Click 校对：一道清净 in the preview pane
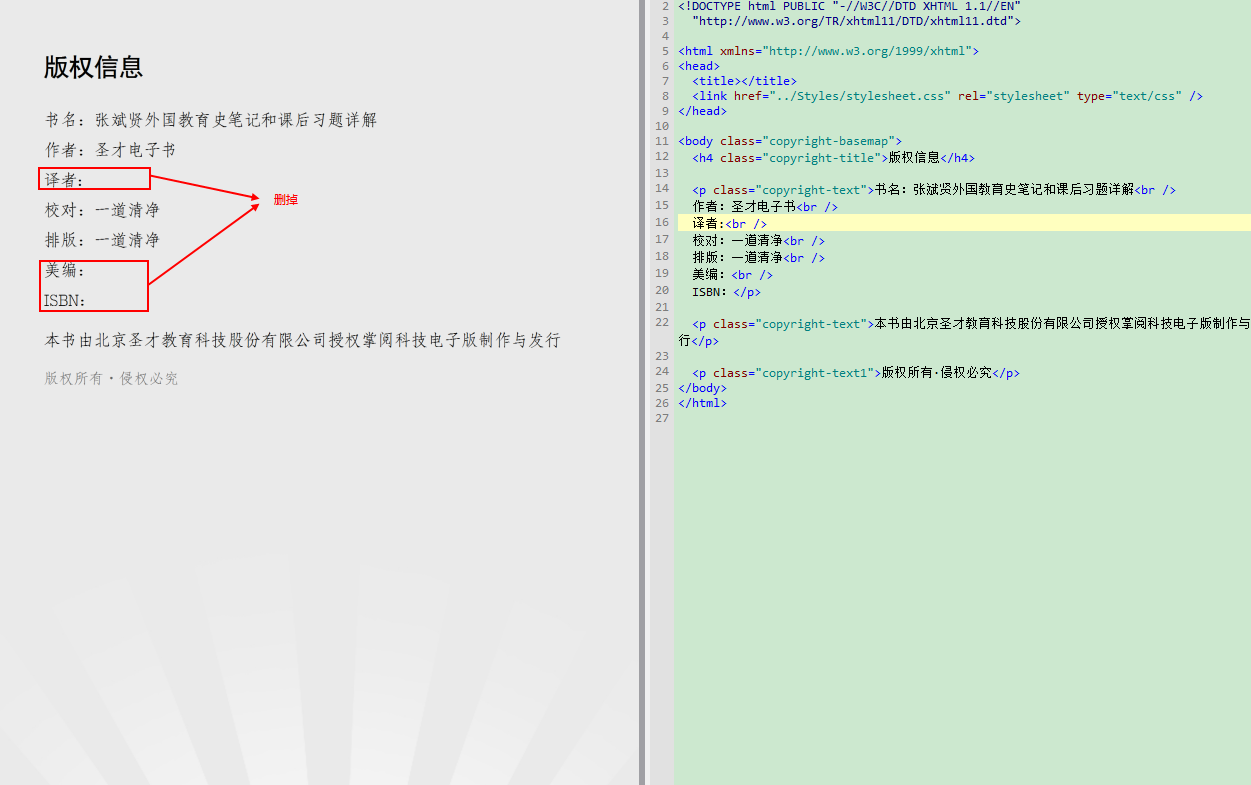The height and width of the screenshot is (785, 1251). (102, 210)
